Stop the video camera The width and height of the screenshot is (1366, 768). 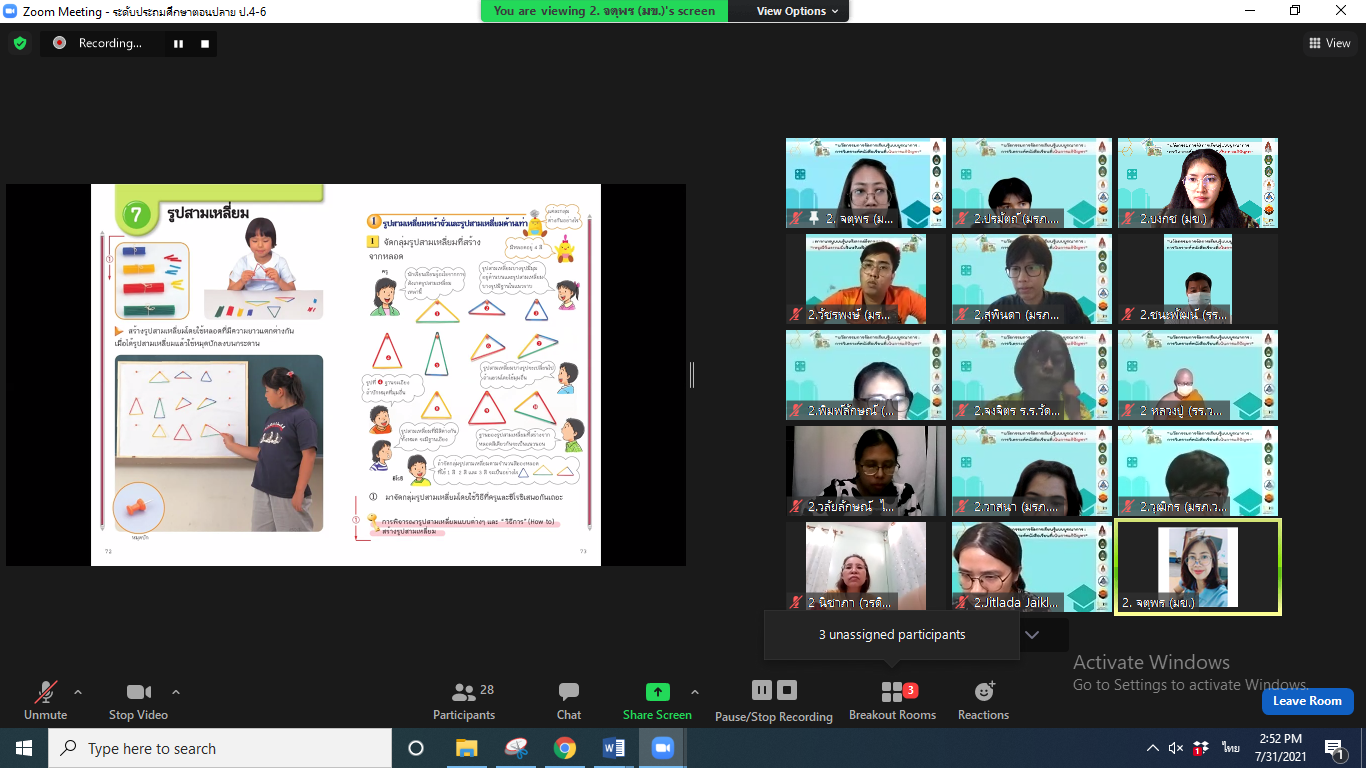[x=138, y=701]
